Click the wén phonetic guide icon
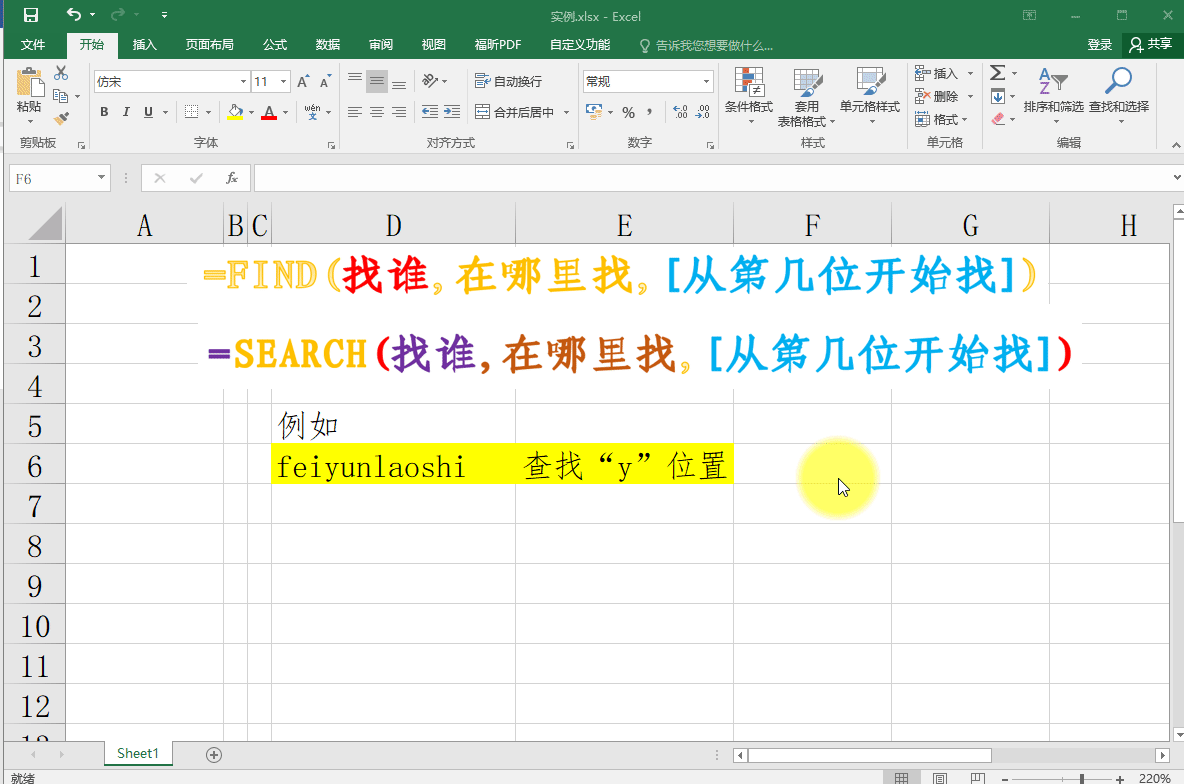 click(x=312, y=112)
